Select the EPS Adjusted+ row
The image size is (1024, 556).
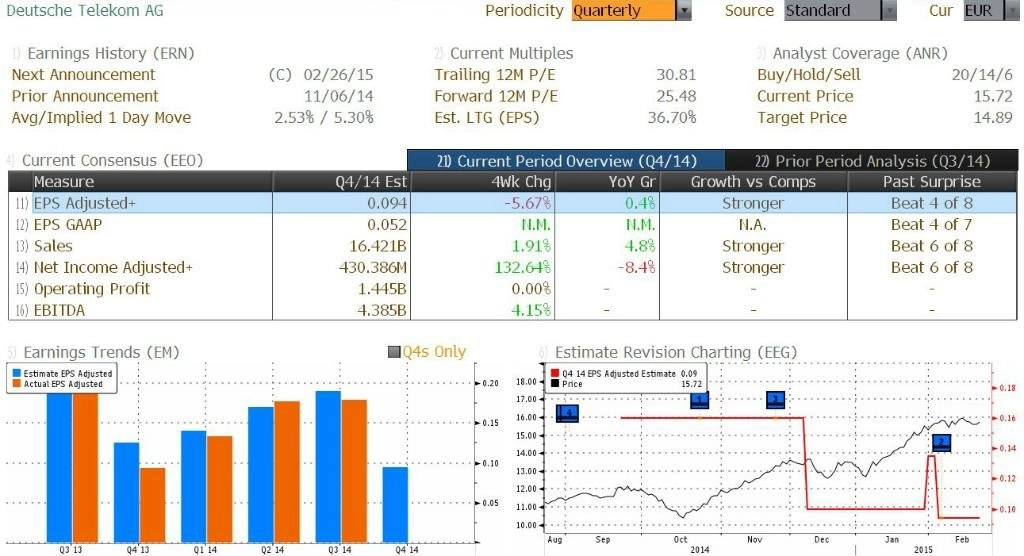[x=513, y=203]
